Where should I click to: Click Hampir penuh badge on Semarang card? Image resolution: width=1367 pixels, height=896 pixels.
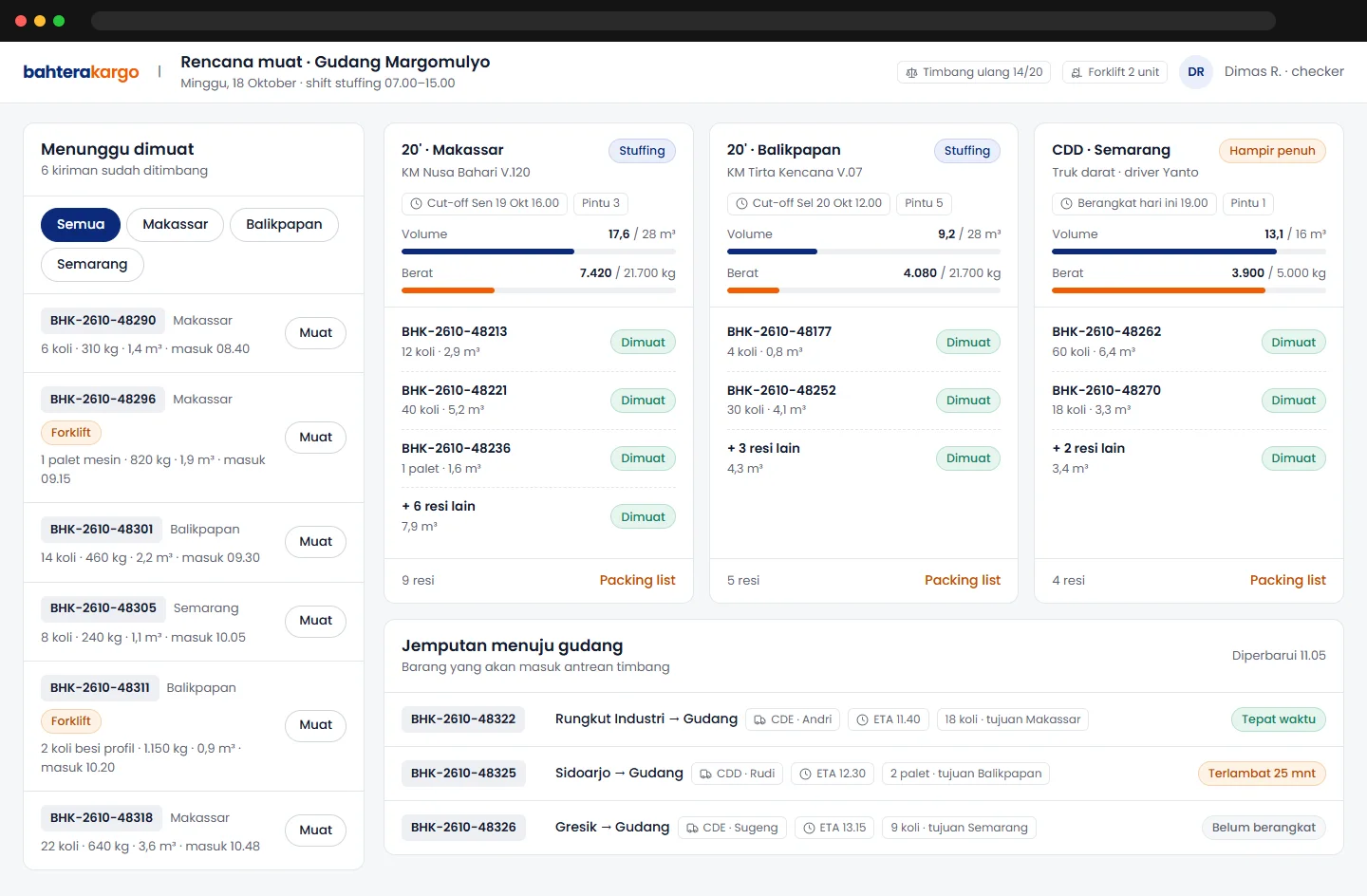pos(1272,151)
